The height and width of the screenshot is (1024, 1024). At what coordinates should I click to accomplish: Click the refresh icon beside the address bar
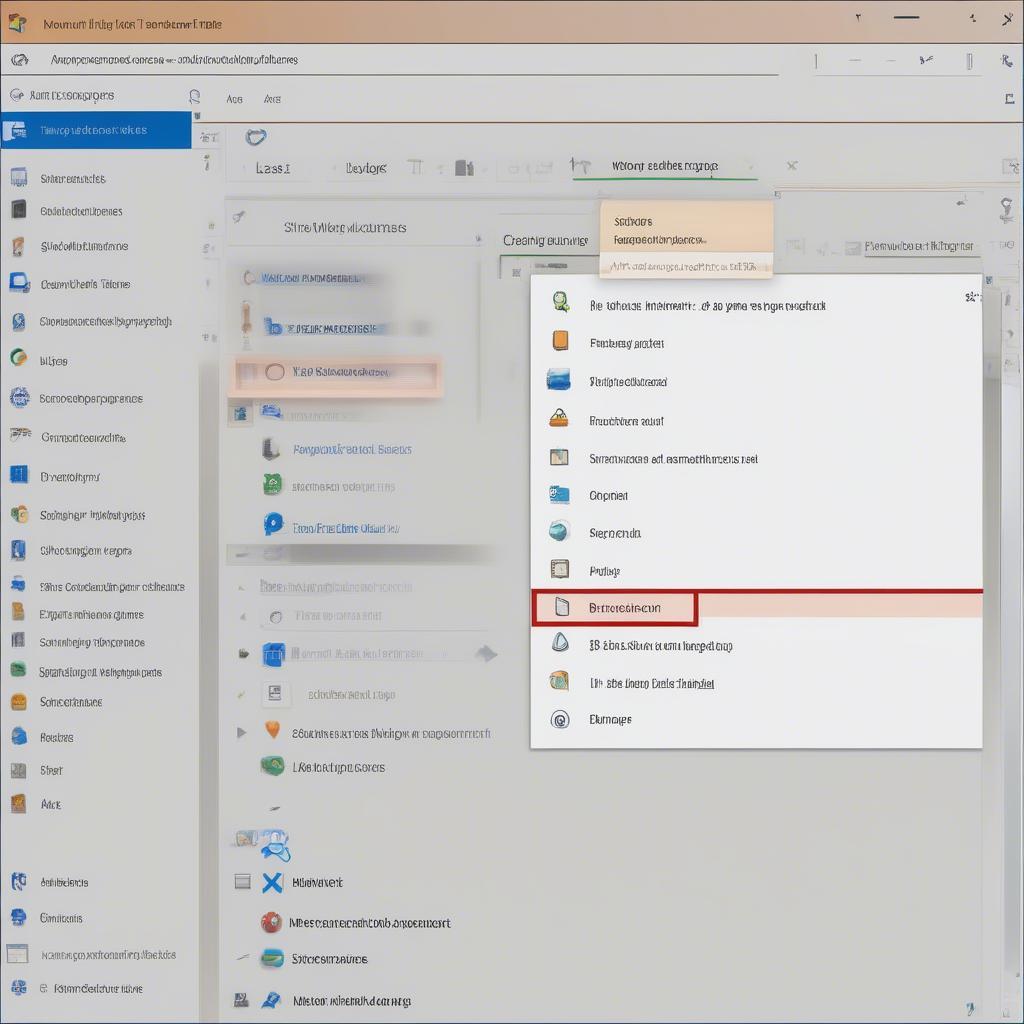click(x=20, y=60)
